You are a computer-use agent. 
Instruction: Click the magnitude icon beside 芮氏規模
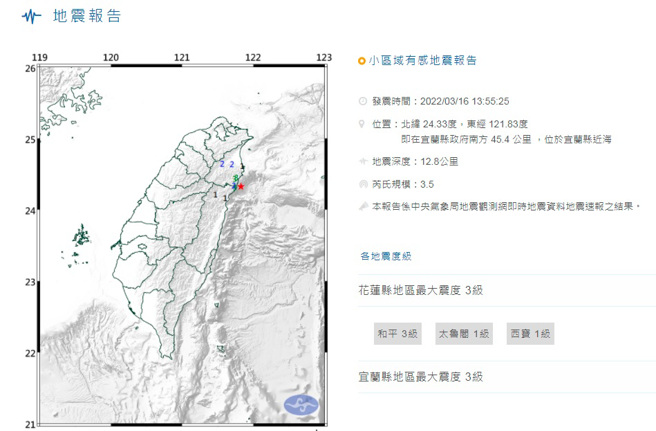[363, 184]
